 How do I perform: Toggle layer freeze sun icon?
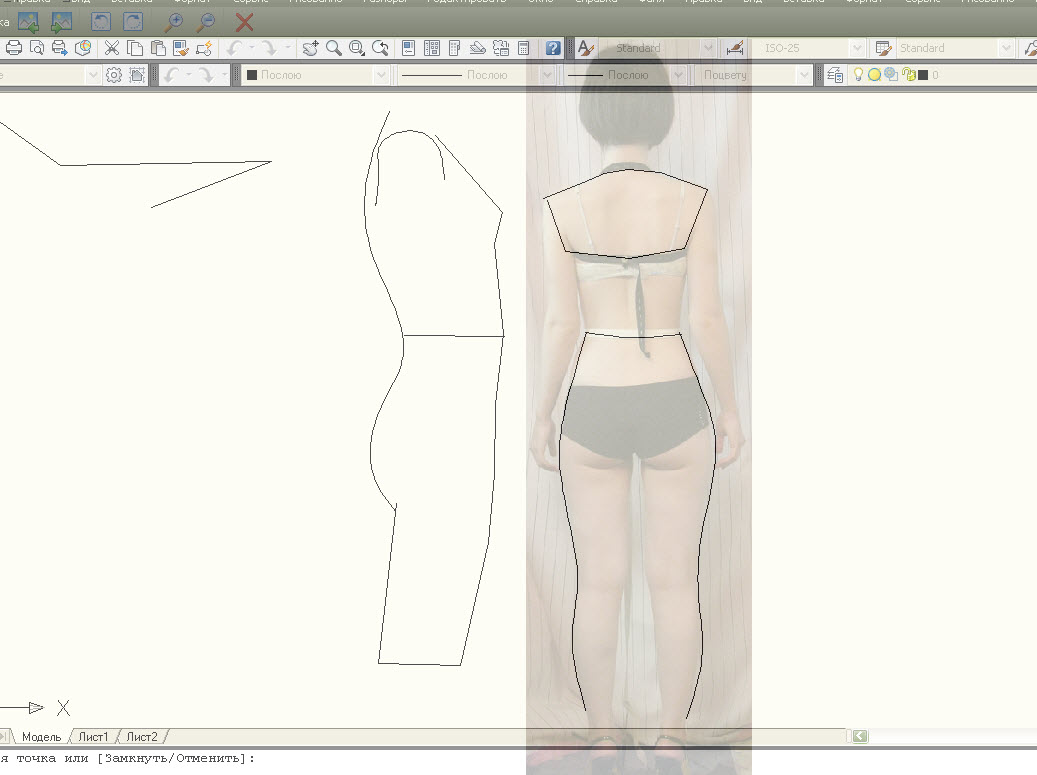click(874, 75)
